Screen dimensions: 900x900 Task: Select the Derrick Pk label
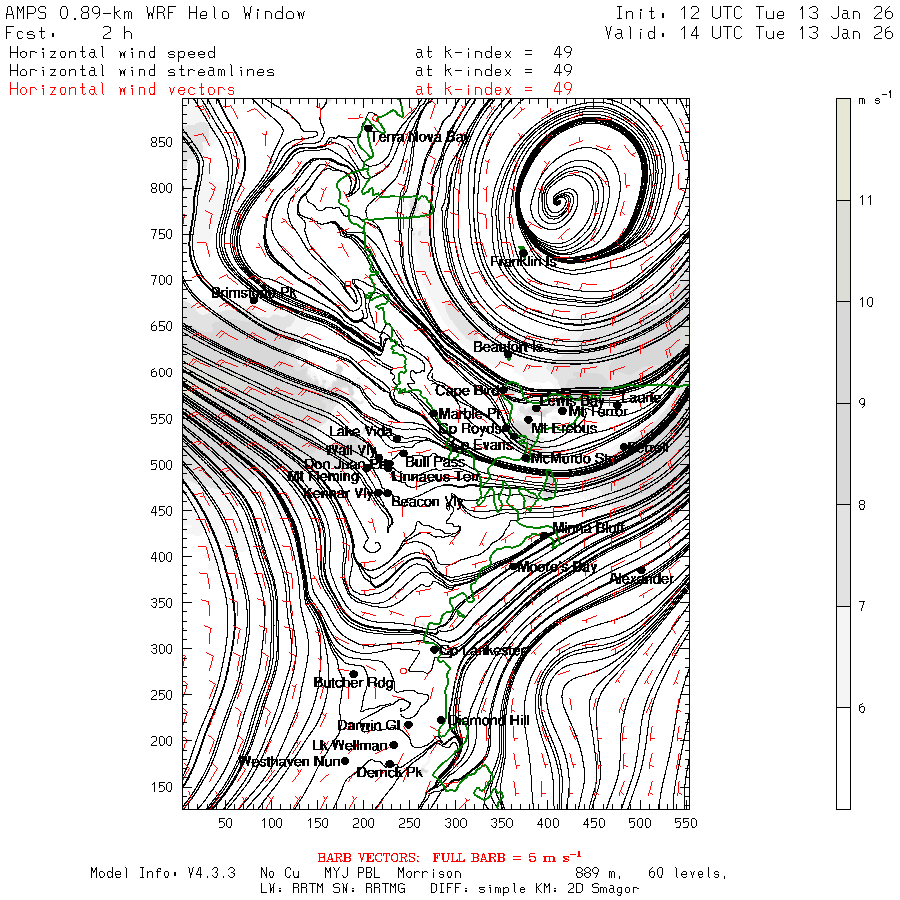[390, 773]
